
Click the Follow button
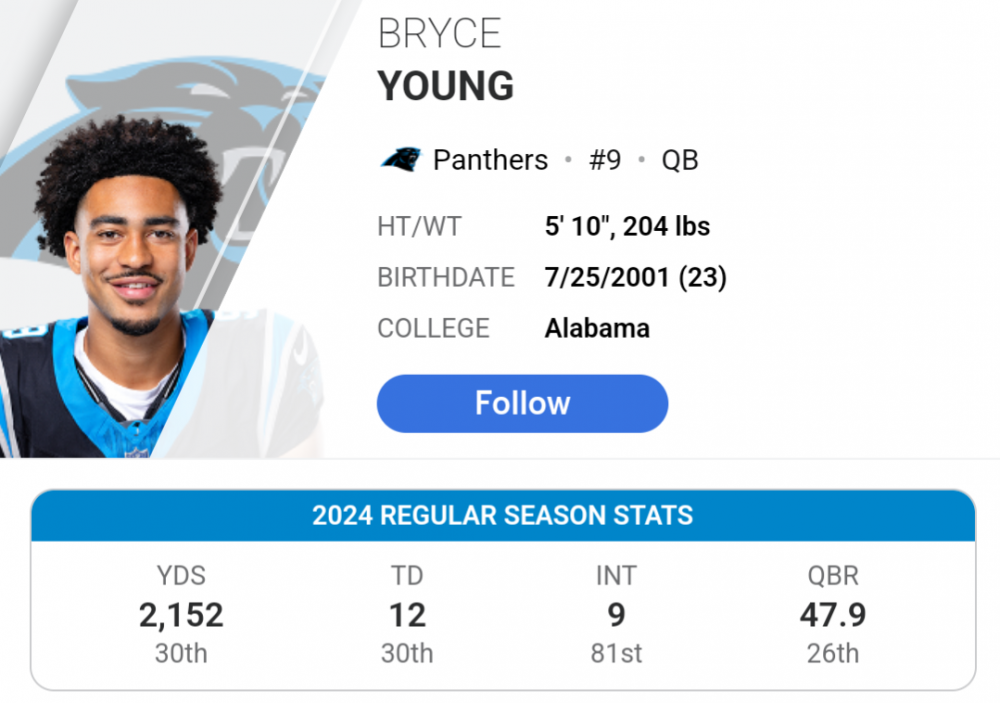pyautogui.click(x=522, y=404)
